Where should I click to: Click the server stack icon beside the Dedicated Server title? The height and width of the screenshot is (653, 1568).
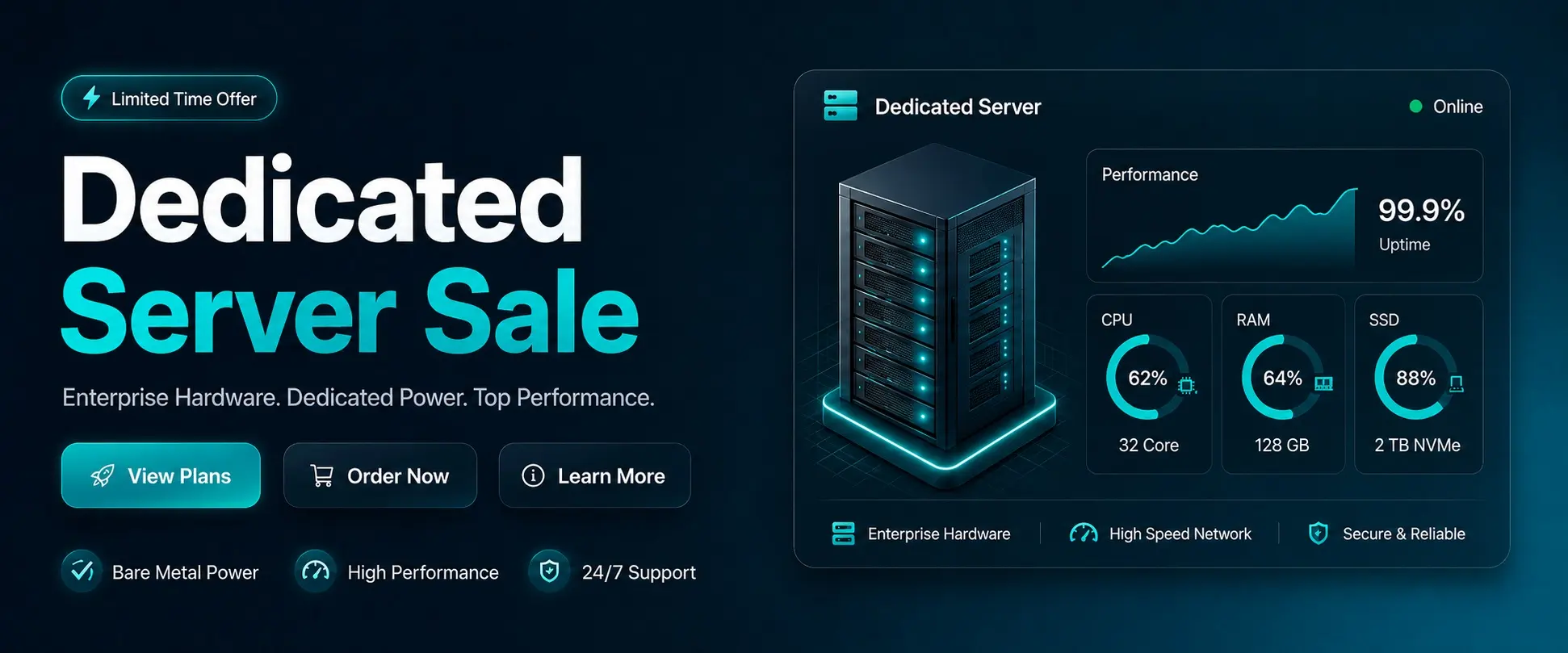click(x=841, y=106)
